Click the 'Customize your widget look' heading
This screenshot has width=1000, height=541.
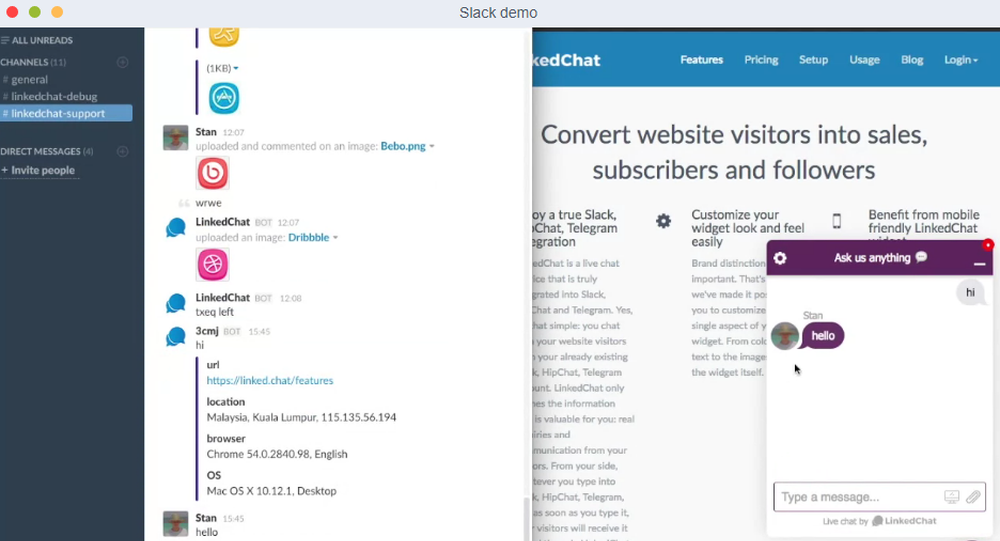tap(747, 228)
